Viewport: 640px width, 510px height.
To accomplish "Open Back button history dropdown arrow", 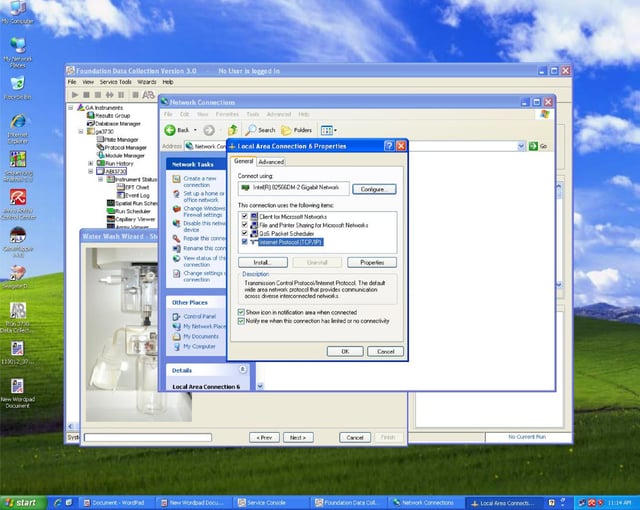I will (x=195, y=130).
